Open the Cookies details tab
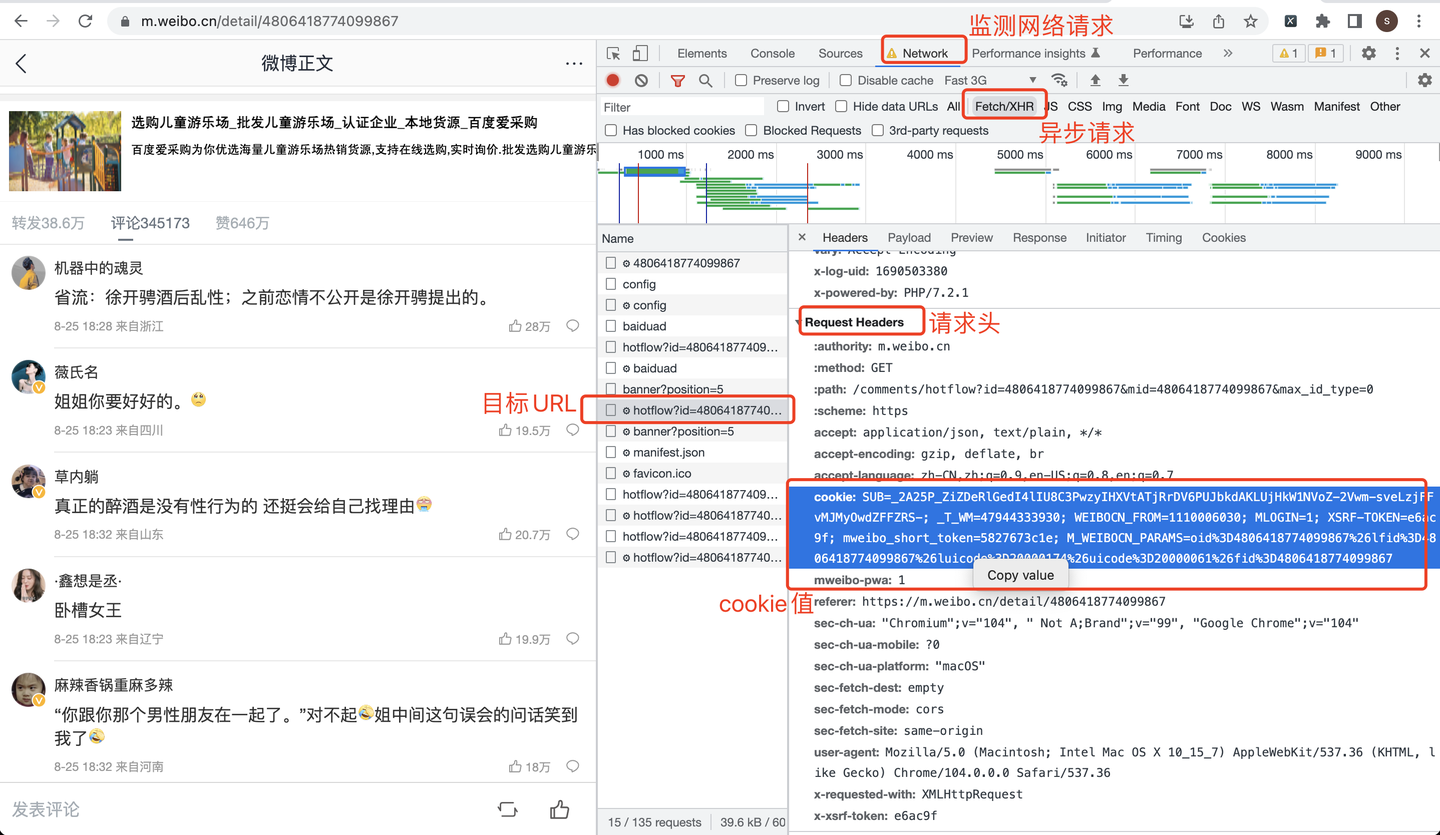 pyautogui.click(x=1224, y=237)
